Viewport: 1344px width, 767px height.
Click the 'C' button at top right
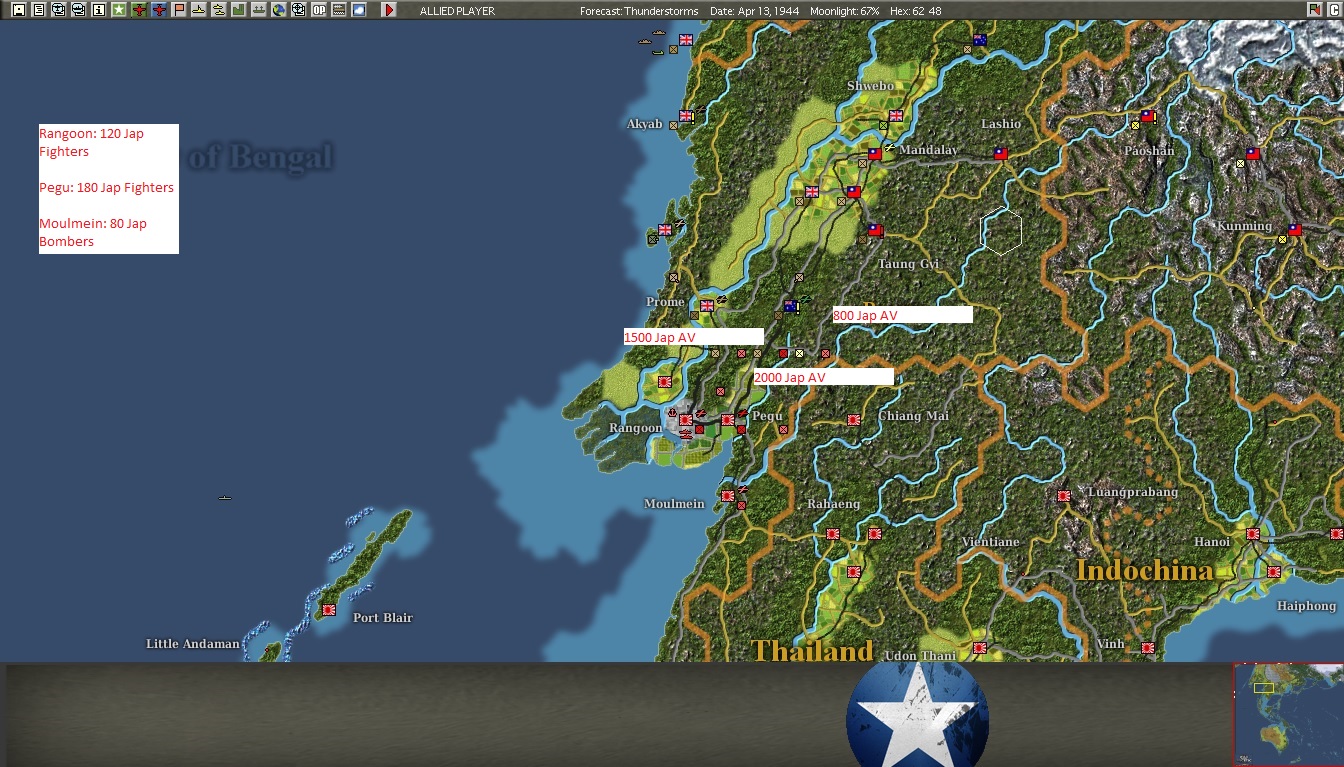click(x=1334, y=10)
